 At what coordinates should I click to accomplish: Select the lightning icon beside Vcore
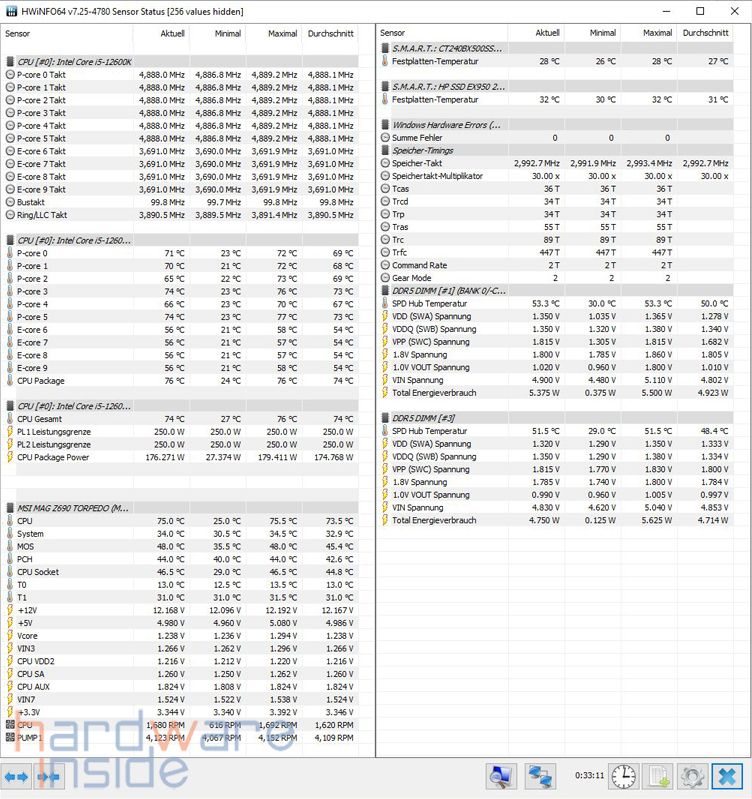(10, 635)
